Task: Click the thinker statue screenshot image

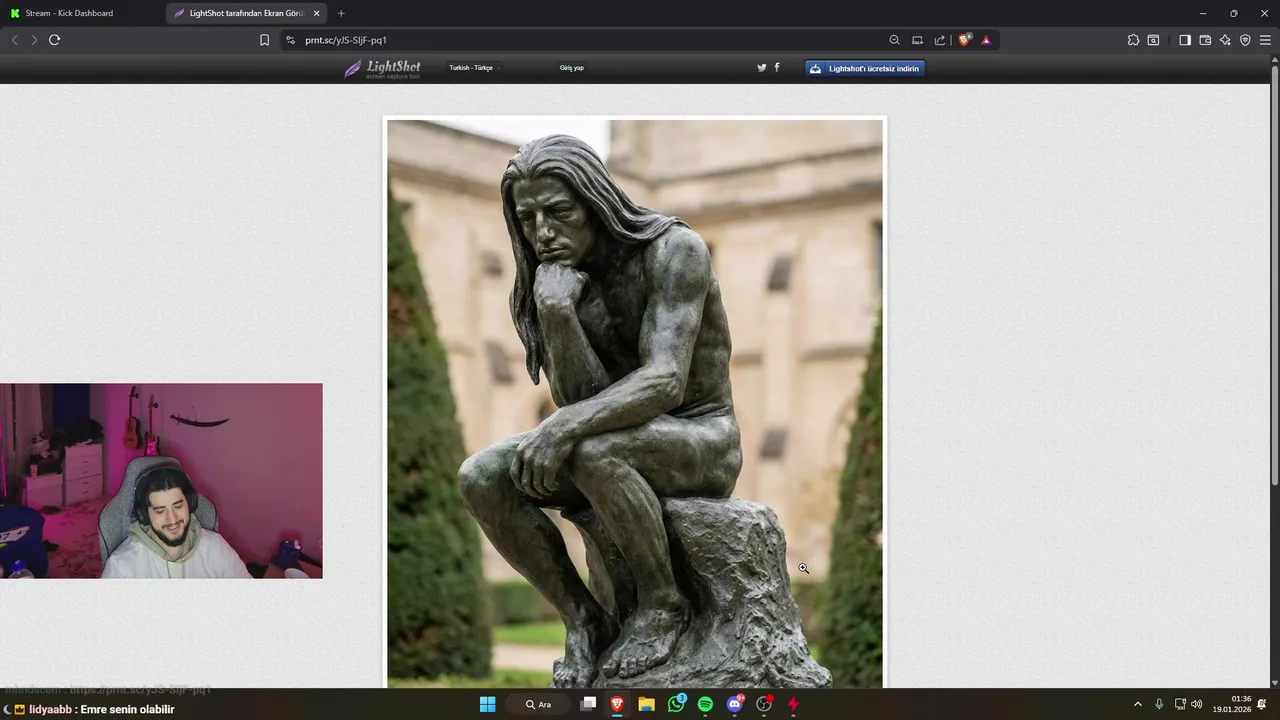Action: (635, 403)
